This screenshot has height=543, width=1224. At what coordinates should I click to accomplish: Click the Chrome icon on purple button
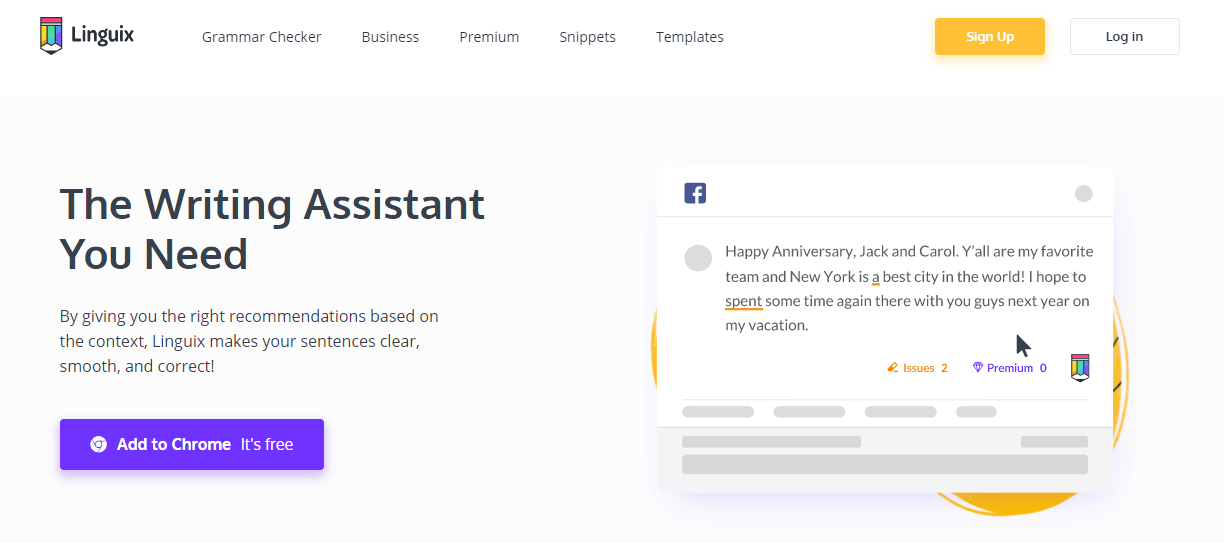98,444
